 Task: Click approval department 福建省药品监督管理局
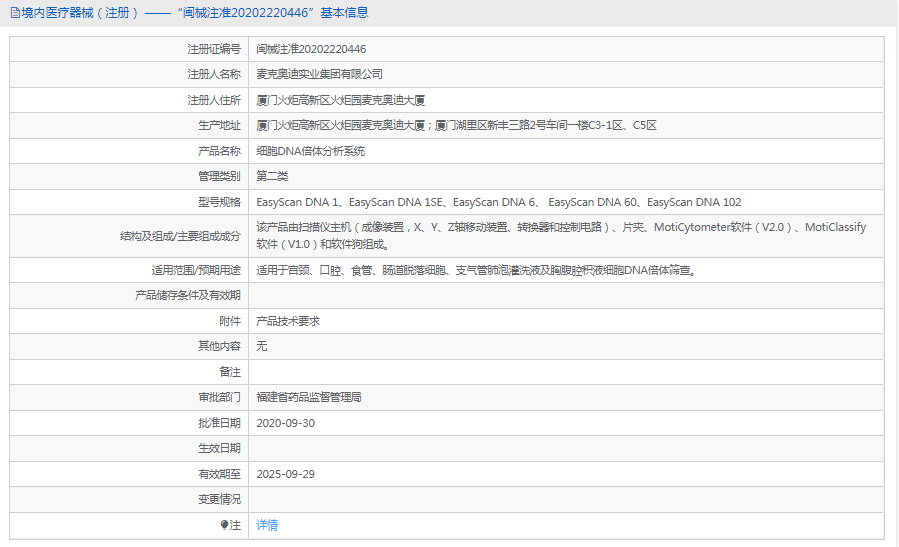click(x=309, y=397)
